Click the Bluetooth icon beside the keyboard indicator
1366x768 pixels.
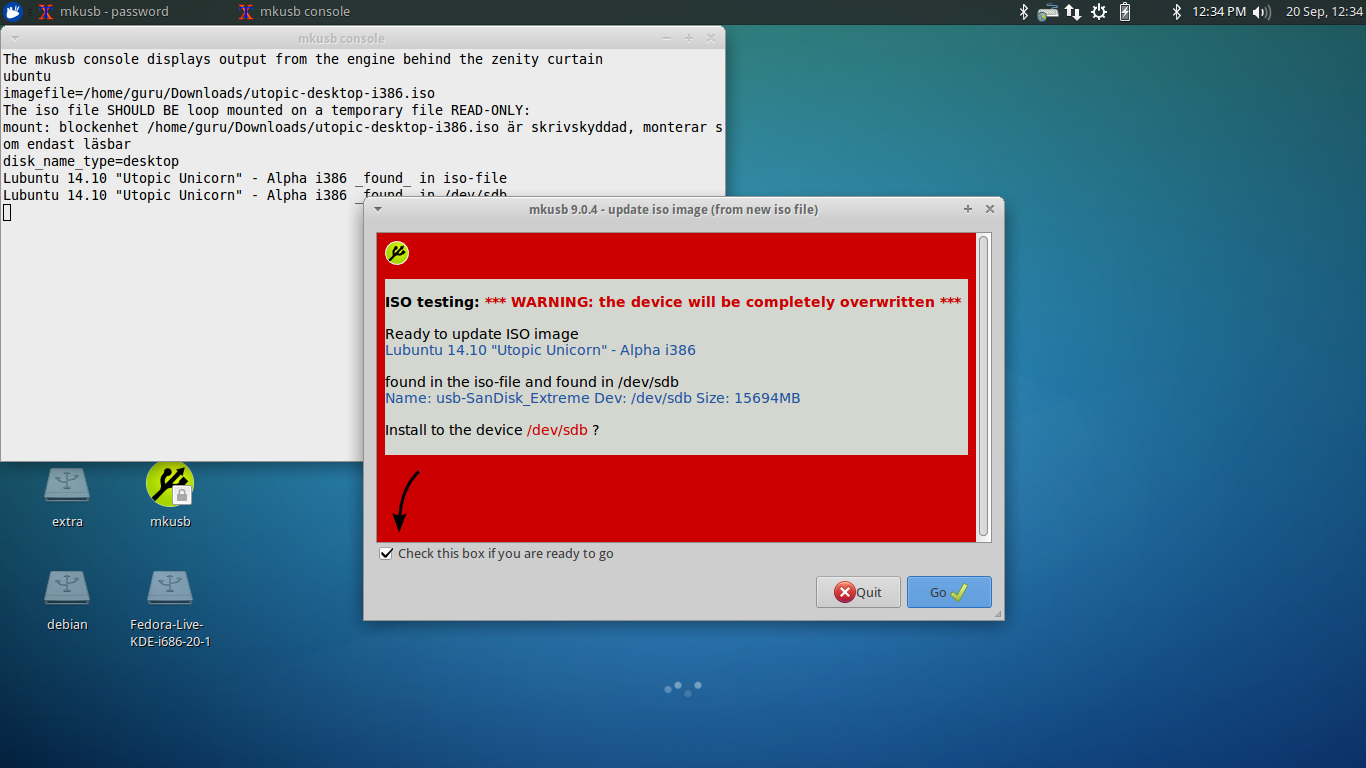pyautogui.click(x=1023, y=12)
